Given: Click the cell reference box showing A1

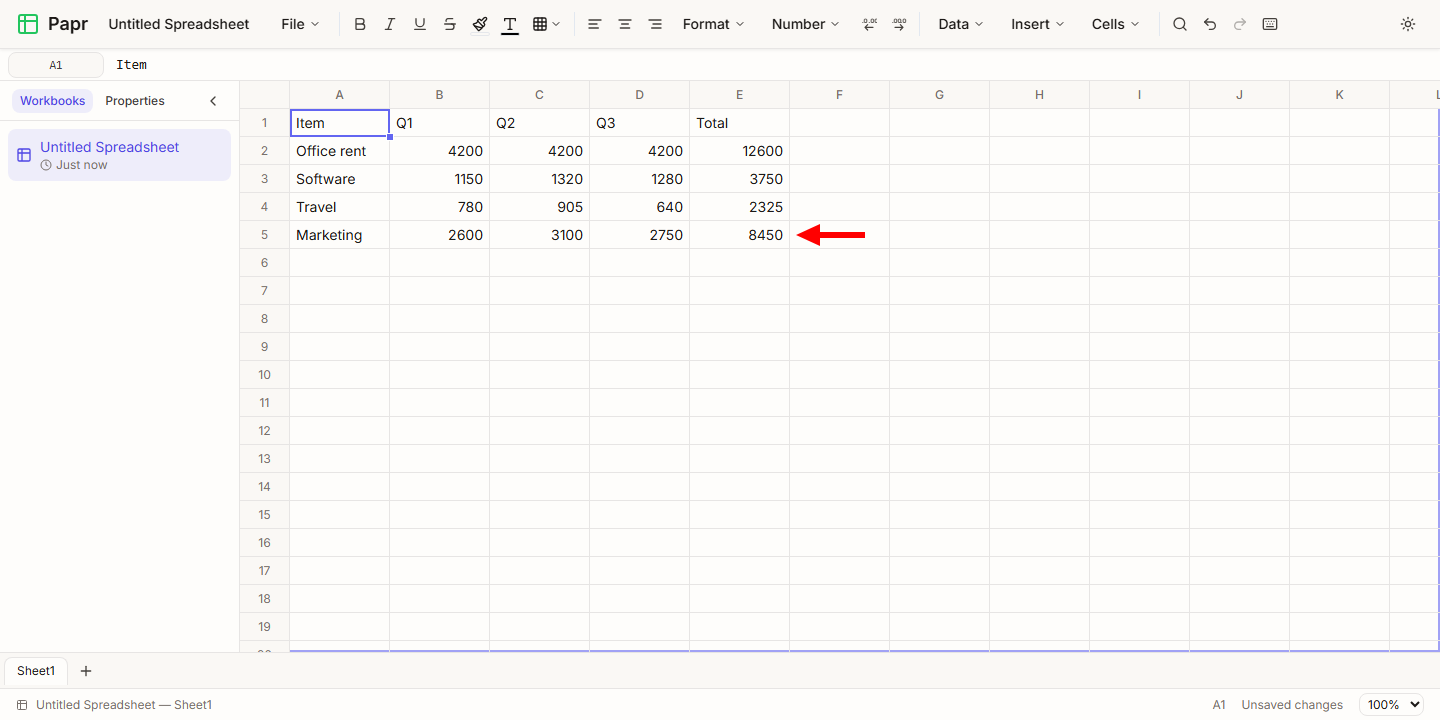Looking at the screenshot, I should tap(56, 65).
